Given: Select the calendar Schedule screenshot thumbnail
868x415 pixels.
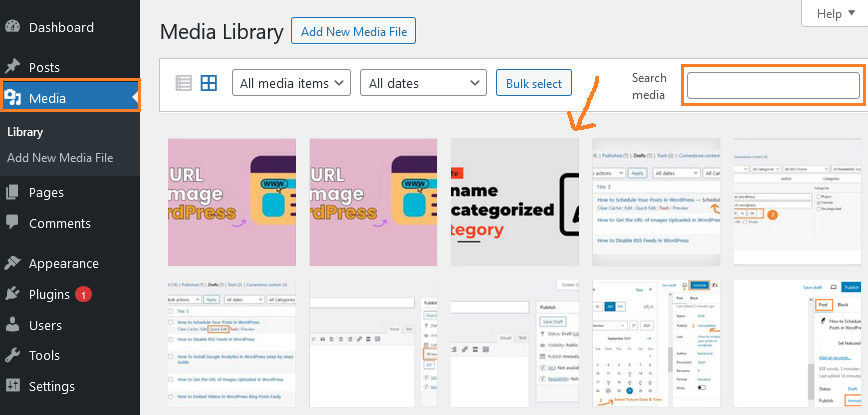Looking at the screenshot, I should click(x=657, y=344).
